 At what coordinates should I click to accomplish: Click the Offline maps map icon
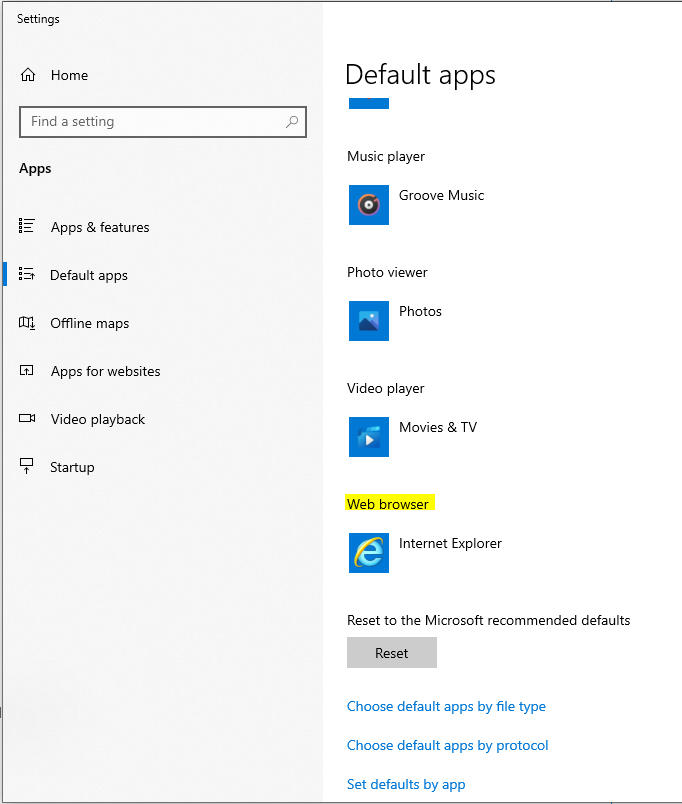click(27, 323)
